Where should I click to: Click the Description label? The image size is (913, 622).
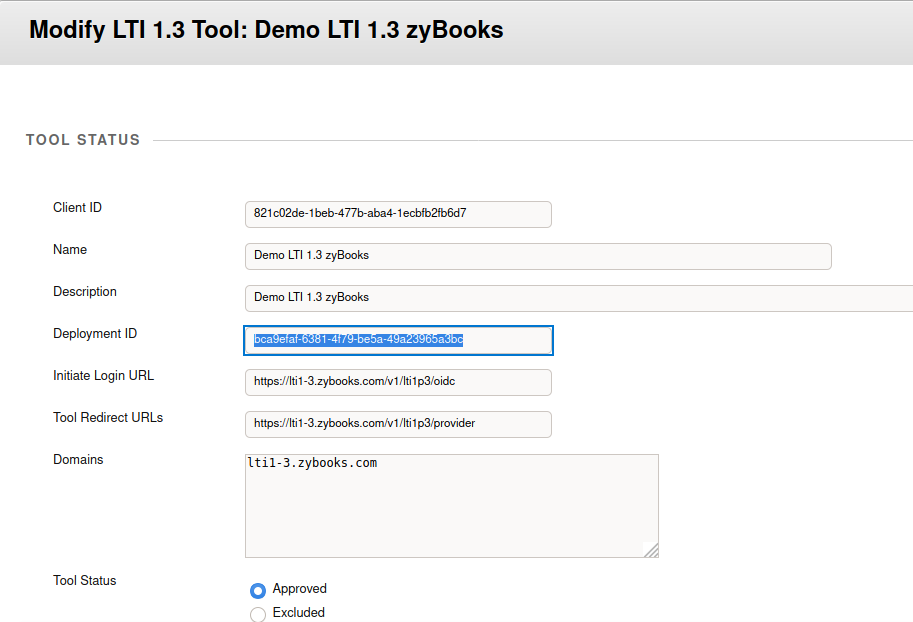click(x=85, y=291)
